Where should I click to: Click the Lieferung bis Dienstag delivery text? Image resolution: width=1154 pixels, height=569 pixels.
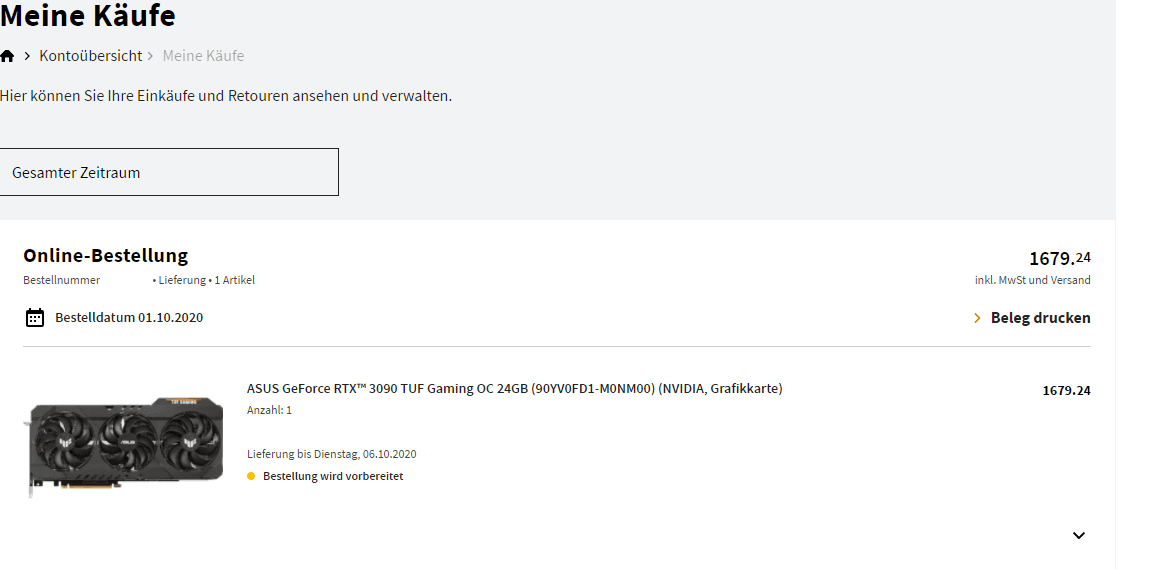tap(331, 454)
